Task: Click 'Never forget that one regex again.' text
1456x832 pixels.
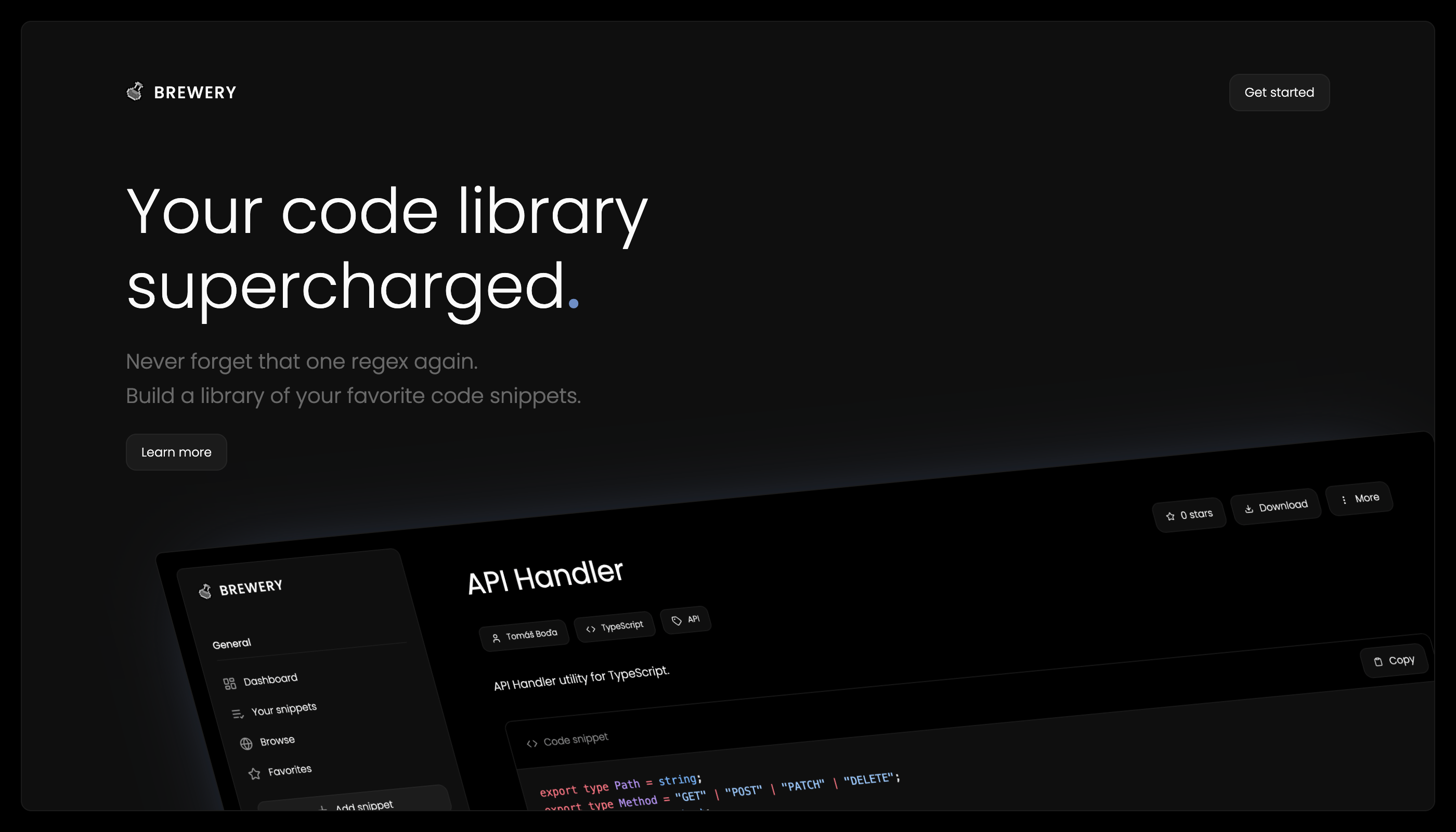Action: 302,362
